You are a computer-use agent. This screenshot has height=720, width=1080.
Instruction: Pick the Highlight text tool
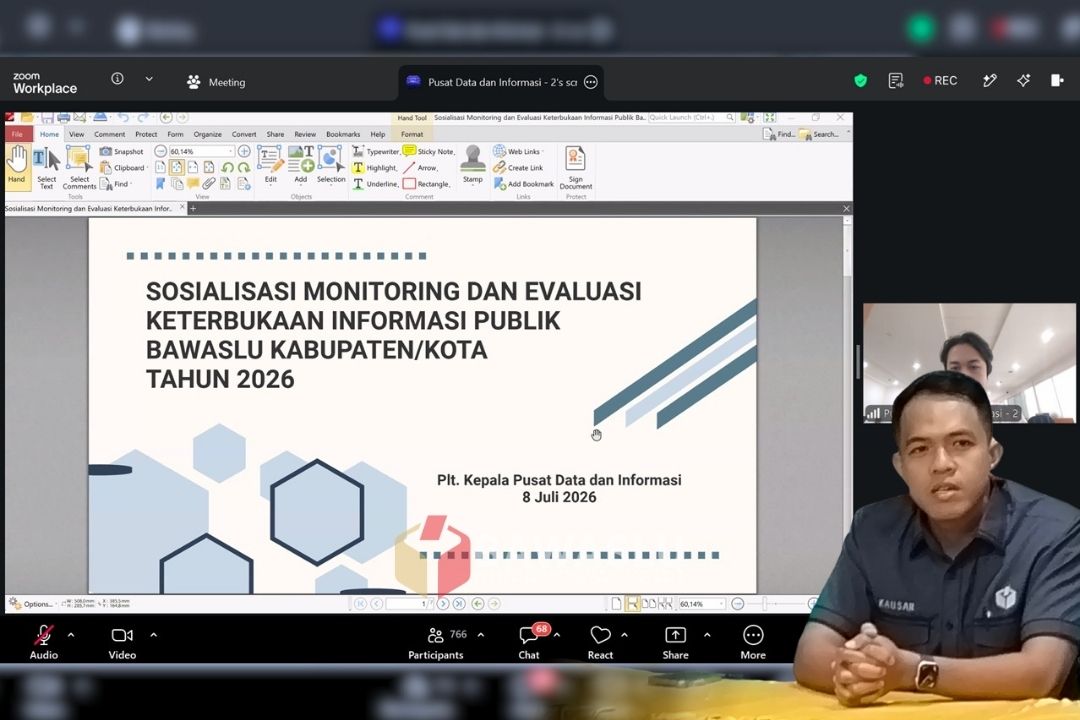coord(375,168)
